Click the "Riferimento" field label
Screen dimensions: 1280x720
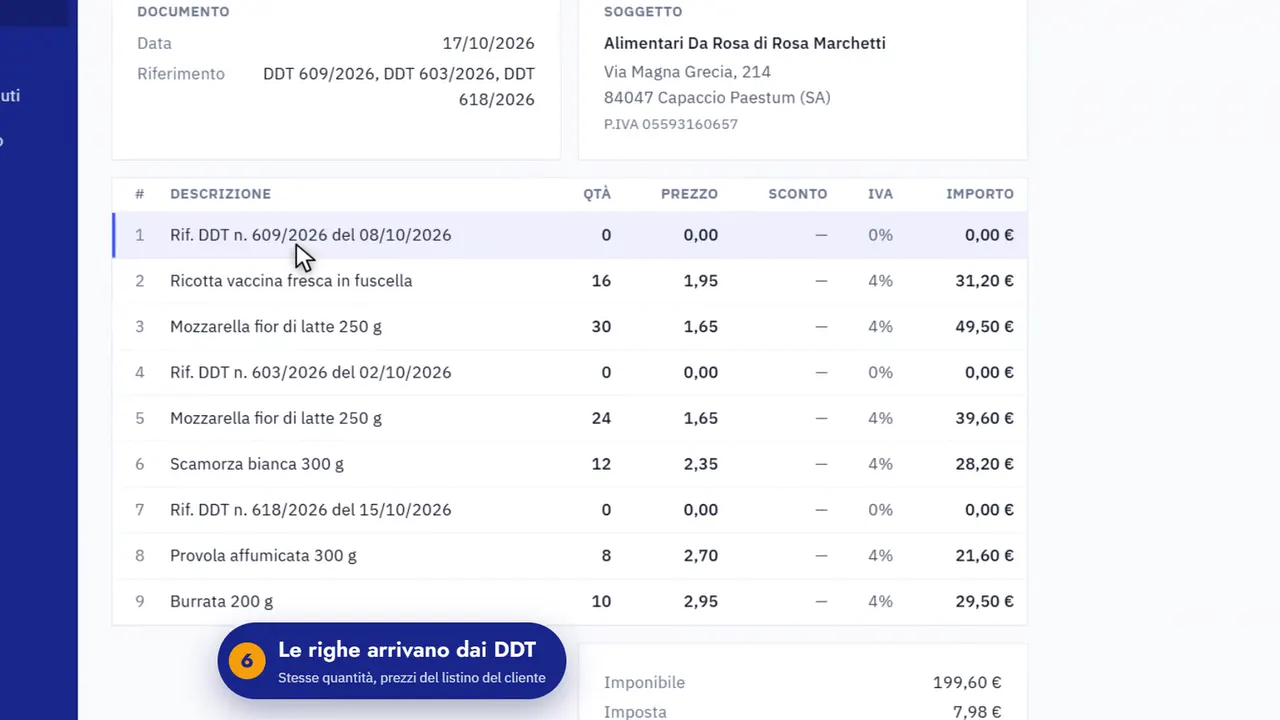[x=181, y=74]
